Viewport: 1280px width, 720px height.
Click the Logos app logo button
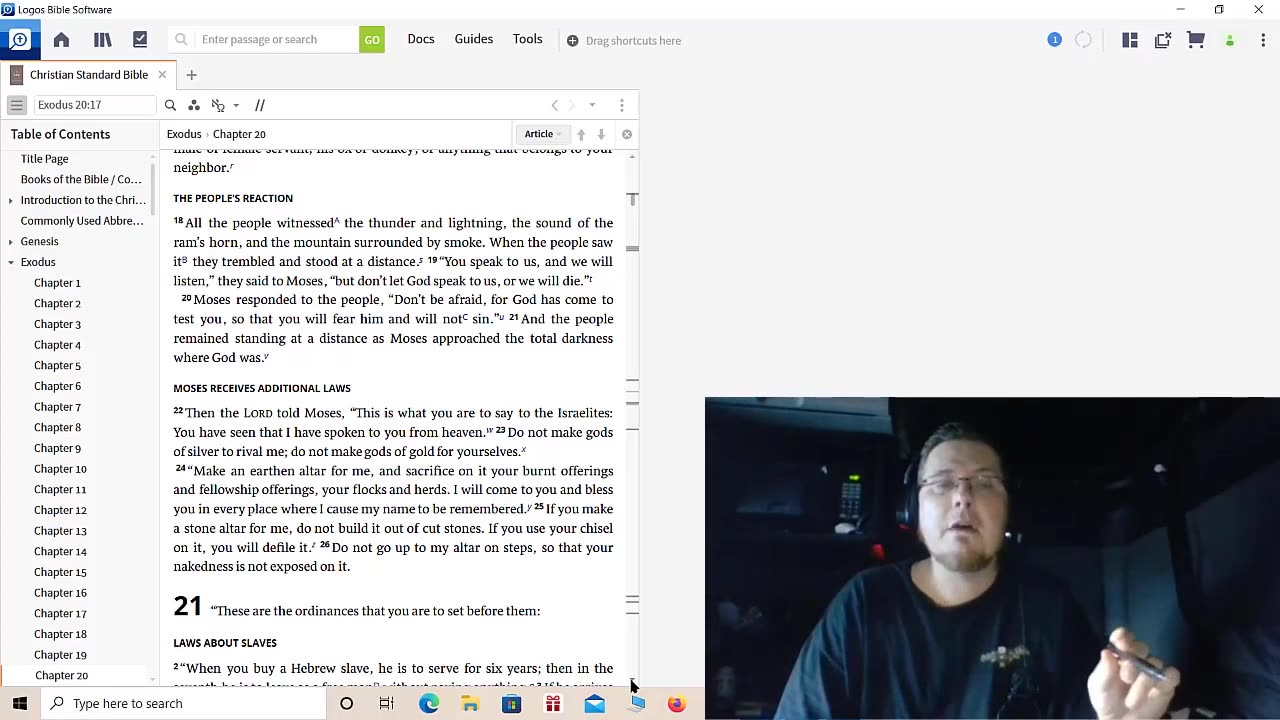19,40
